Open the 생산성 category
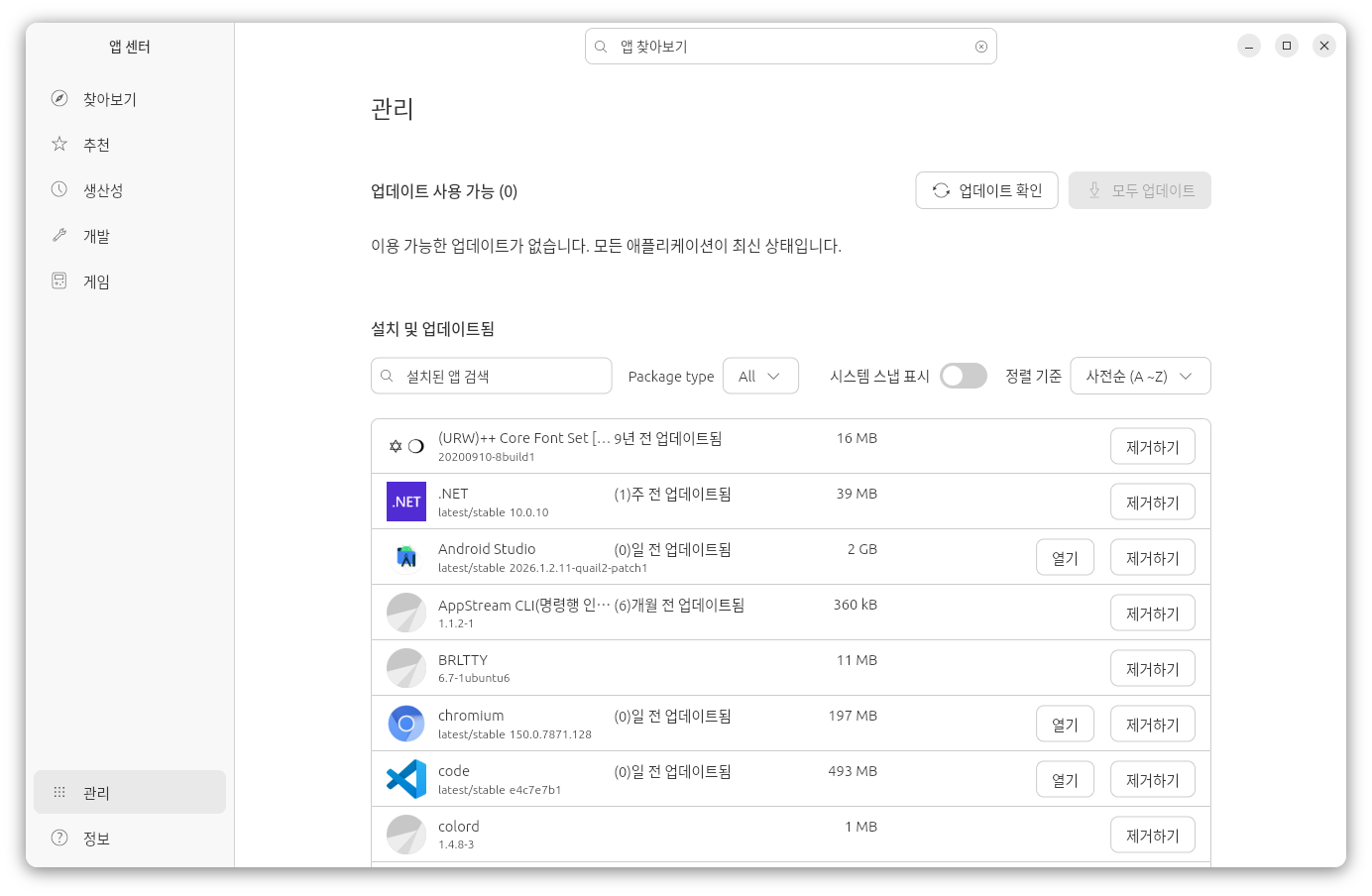The width and height of the screenshot is (1372, 896). [130, 190]
